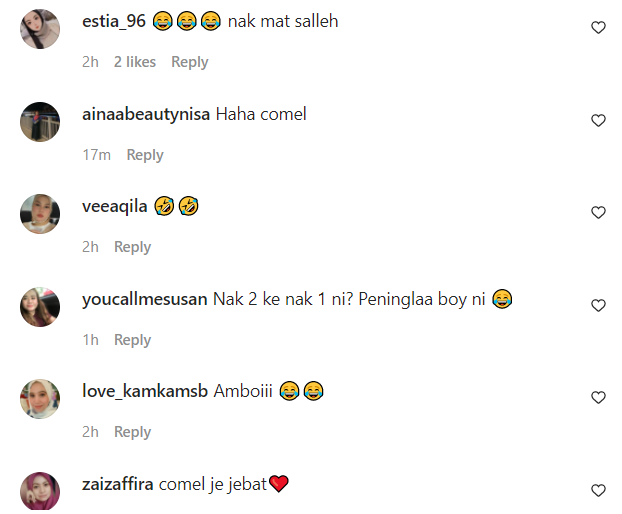The width and height of the screenshot is (622, 514).
Task: Open veeaqila's profile picture
Action: pyautogui.click(x=40, y=214)
